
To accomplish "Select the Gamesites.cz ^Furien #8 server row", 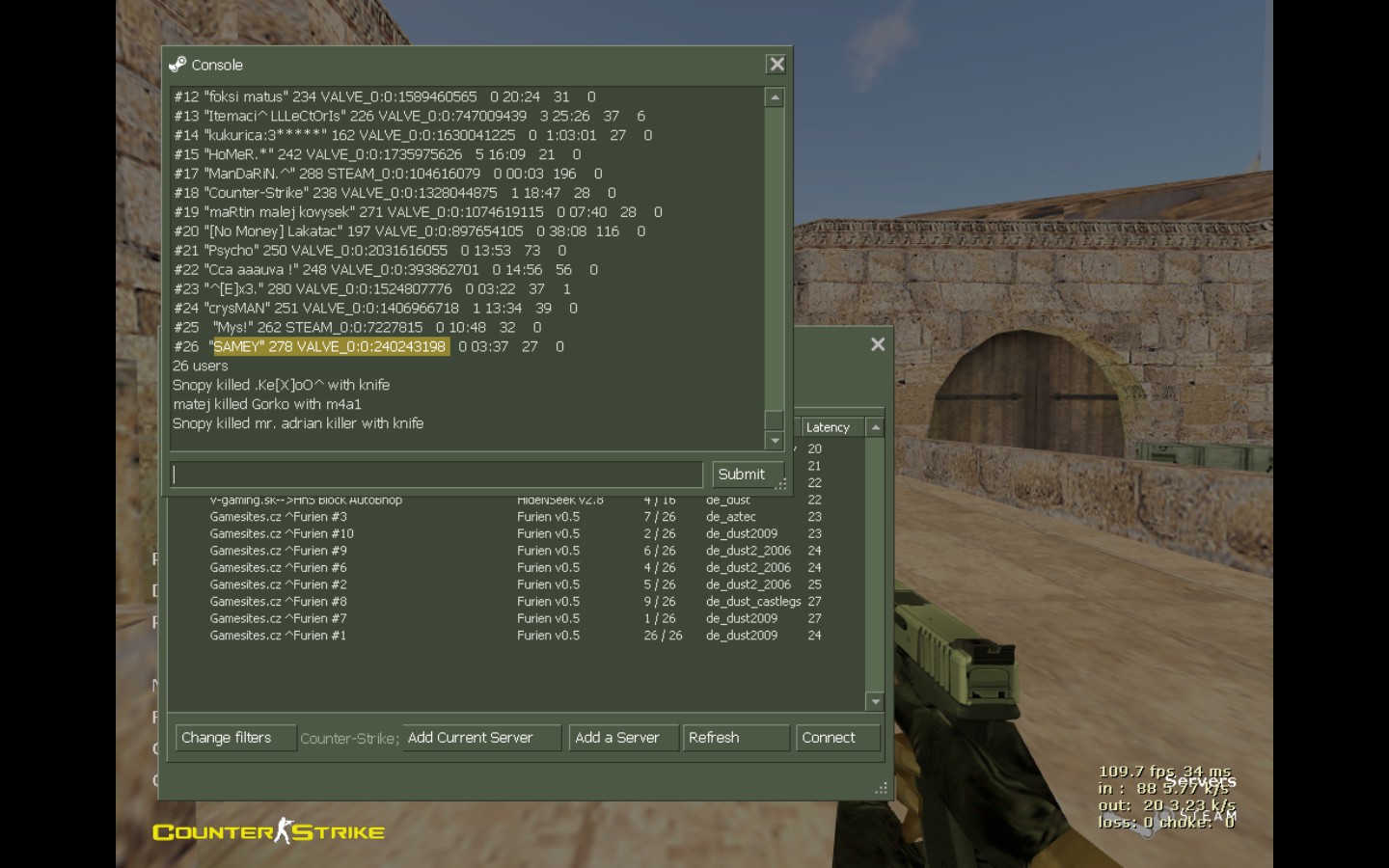I will coord(278,602).
